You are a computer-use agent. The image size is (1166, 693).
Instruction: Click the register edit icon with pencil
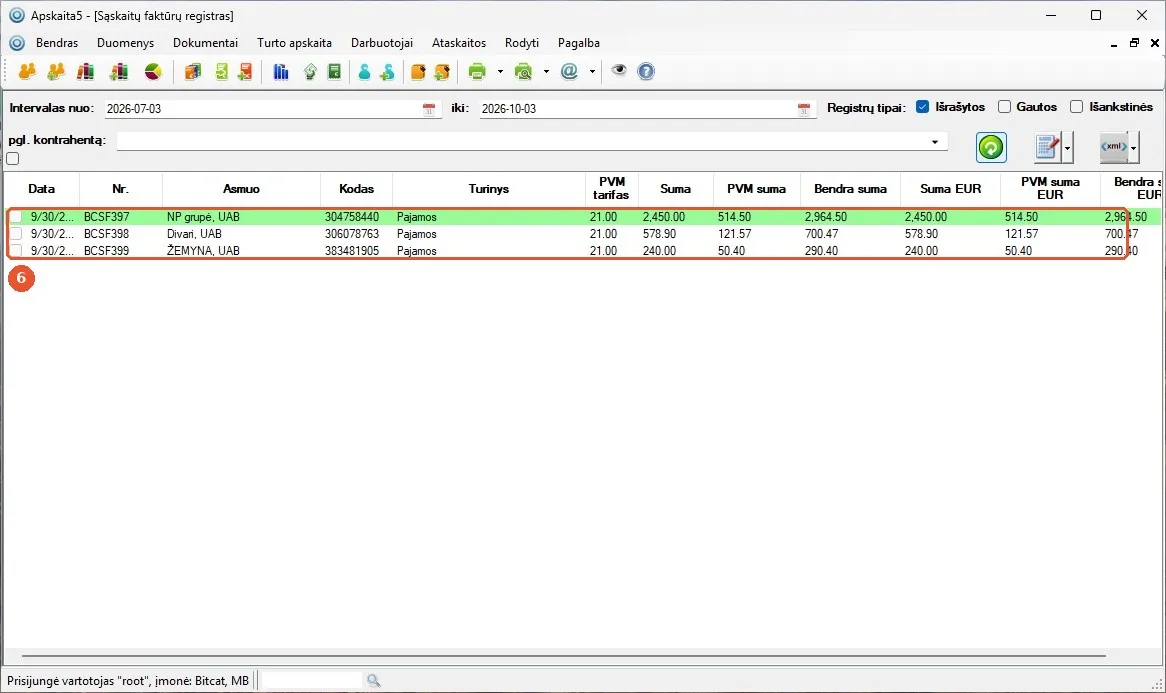pyautogui.click(x=1048, y=147)
